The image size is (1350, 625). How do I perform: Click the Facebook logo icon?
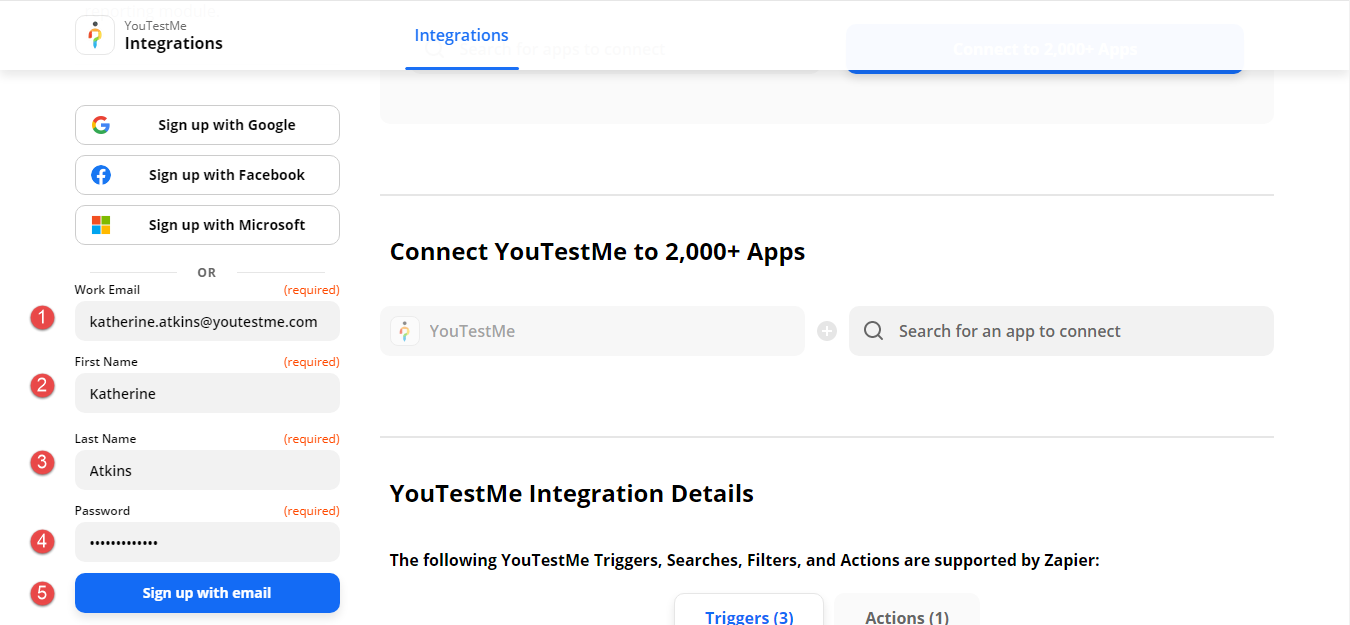101,175
